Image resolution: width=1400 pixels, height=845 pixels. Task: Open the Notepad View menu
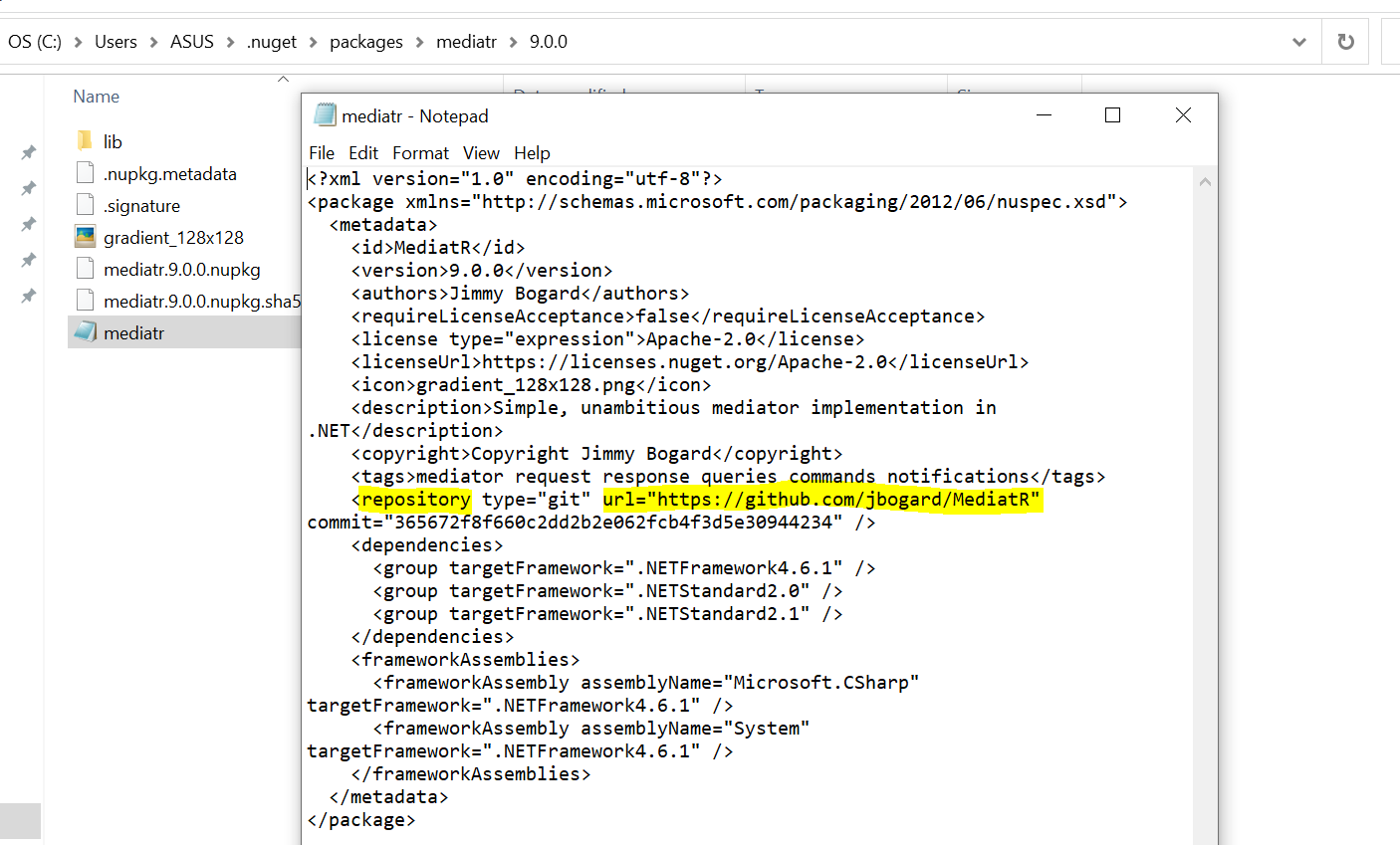pos(481,153)
